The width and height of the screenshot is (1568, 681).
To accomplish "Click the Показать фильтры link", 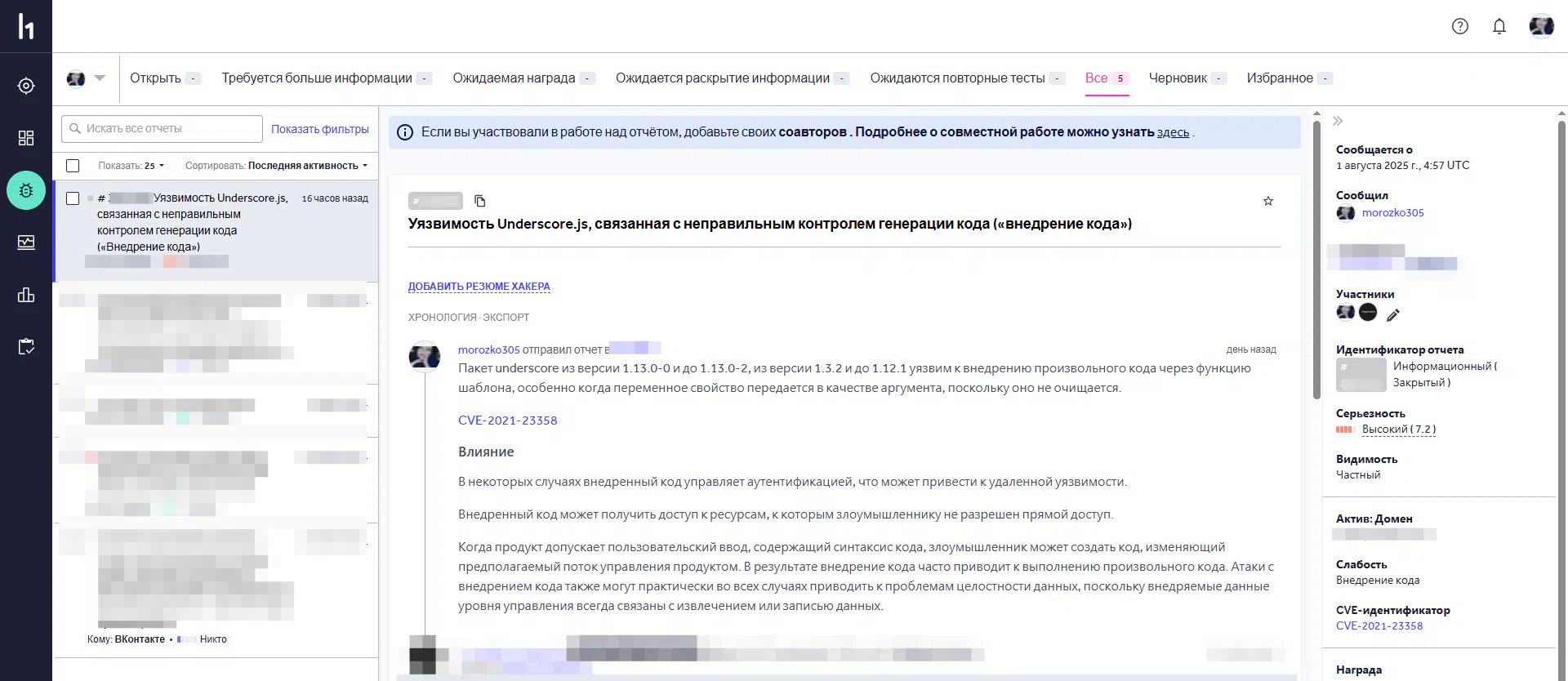I will point(320,129).
